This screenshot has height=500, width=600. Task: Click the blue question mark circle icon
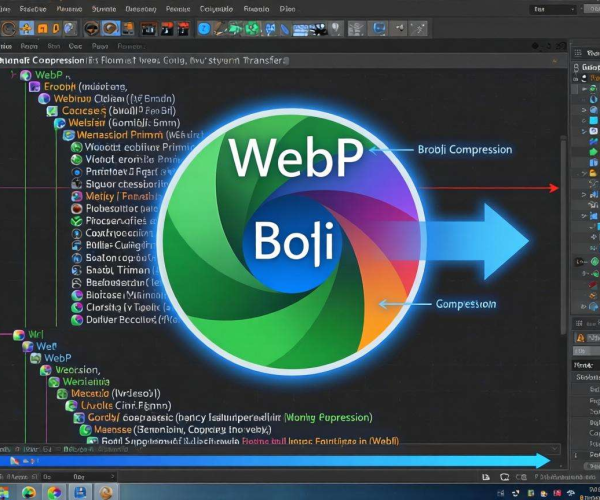pyautogui.click(x=204, y=29)
